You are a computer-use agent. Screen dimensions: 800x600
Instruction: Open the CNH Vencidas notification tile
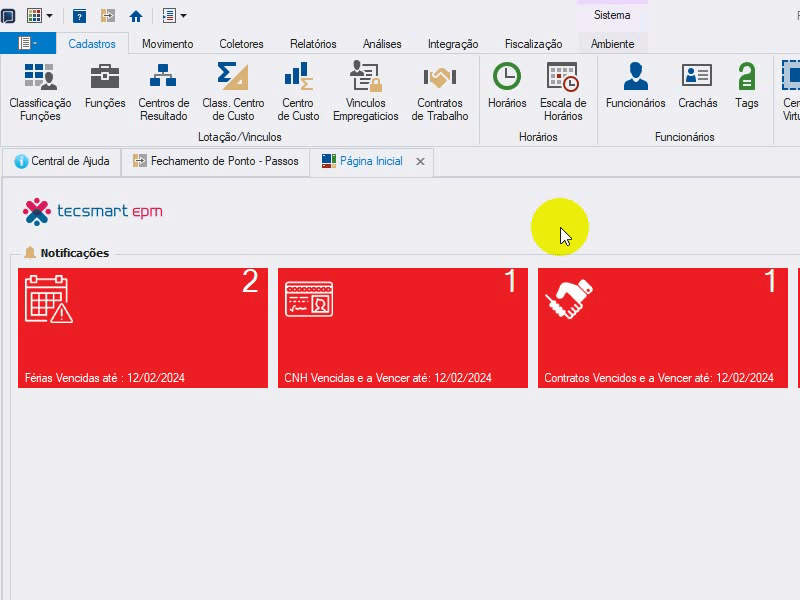[403, 328]
